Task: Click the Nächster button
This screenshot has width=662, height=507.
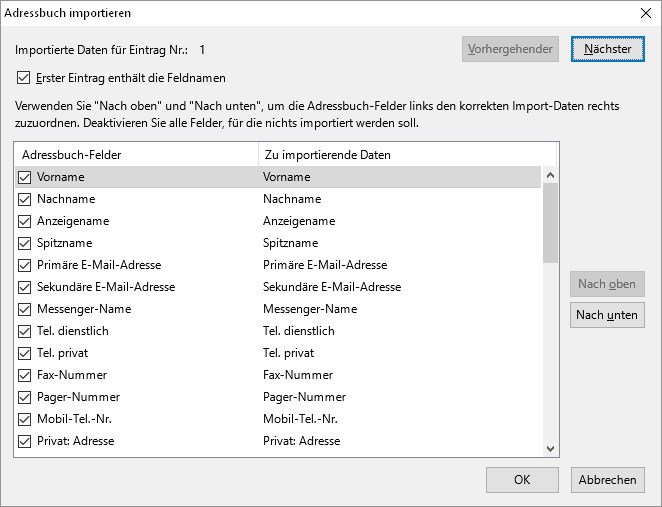Action: [x=607, y=48]
